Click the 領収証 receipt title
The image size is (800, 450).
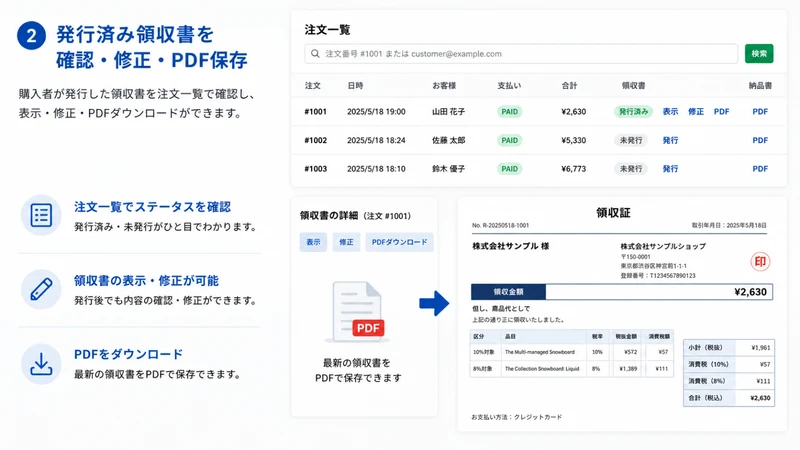[613, 213]
